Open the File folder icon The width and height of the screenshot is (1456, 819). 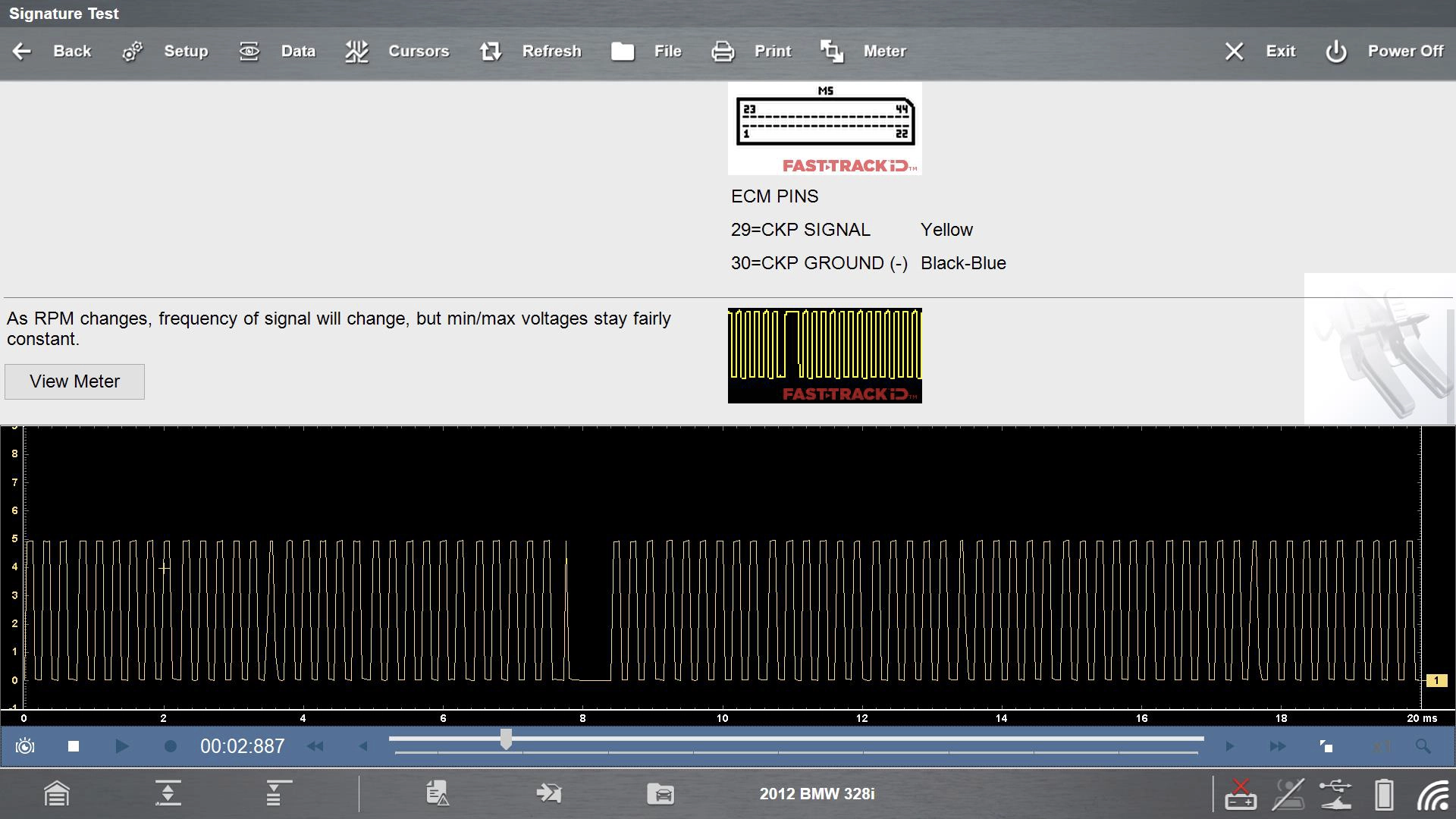623,52
